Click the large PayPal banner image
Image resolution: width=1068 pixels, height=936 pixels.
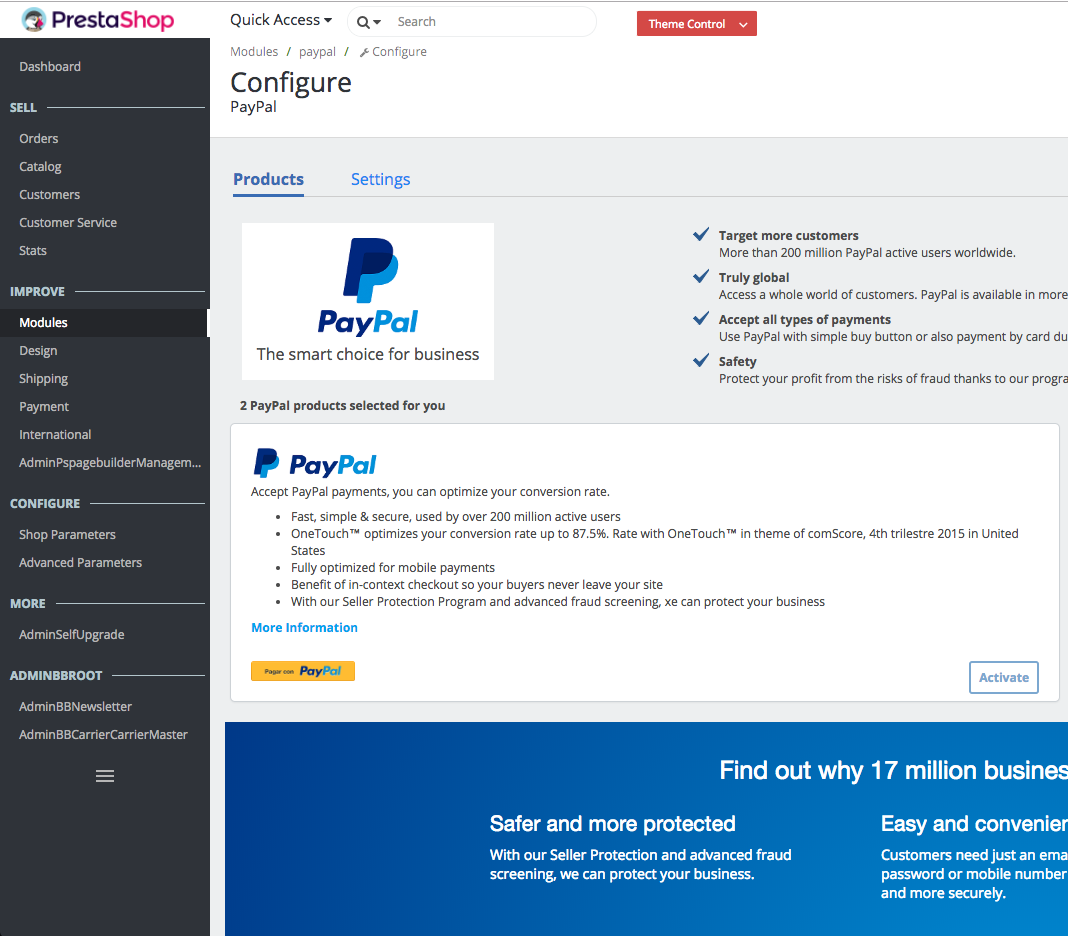click(x=368, y=301)
